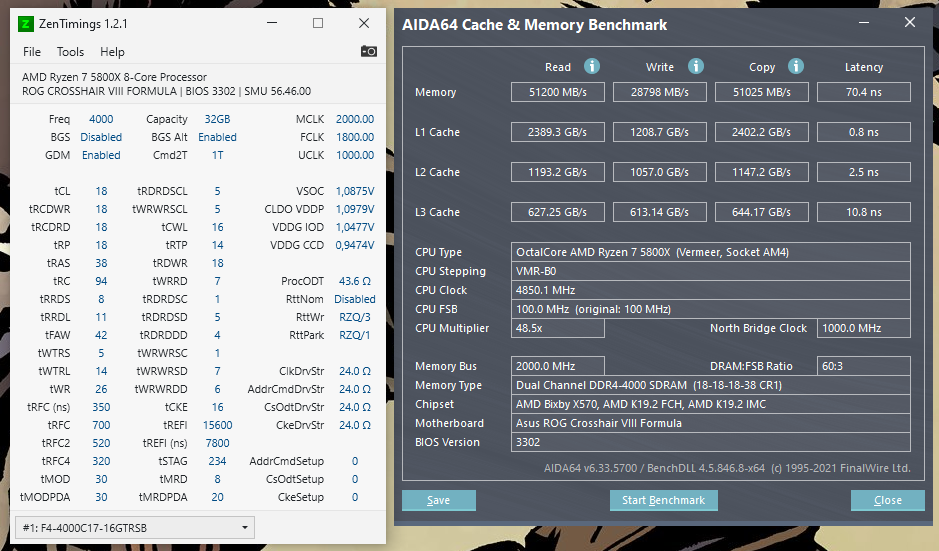Select the L1 Cache Copy 2402.2 GB/s field
This screenshot has width=939, height=551.
(762, 132)
